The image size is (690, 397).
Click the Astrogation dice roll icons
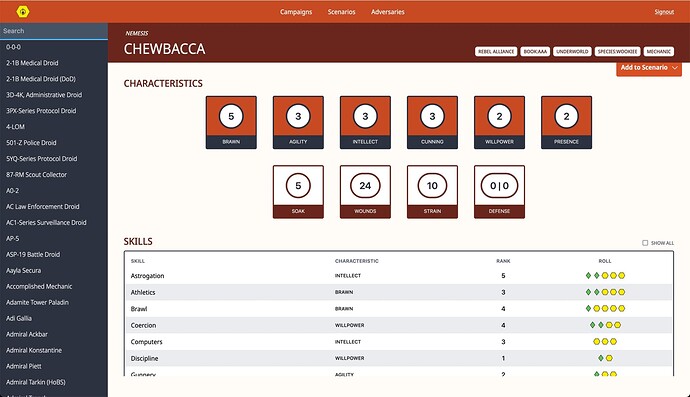pyautogui.click(x=605, y=276)
